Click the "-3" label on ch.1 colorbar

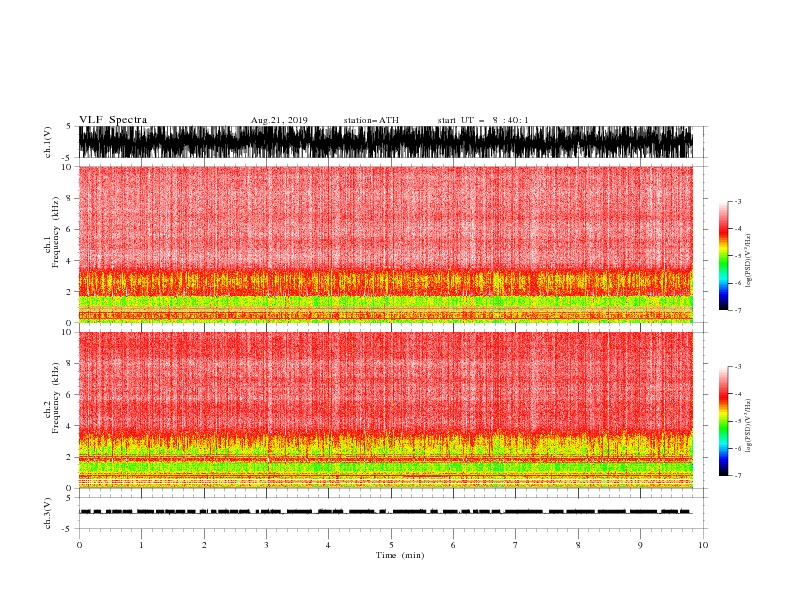(738, 201)
